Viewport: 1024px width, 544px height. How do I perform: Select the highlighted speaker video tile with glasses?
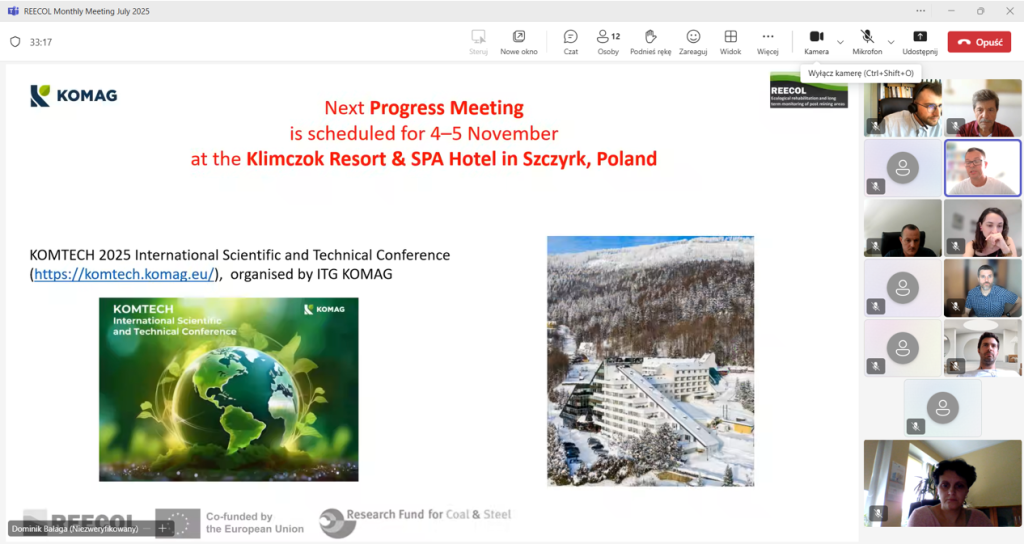point(982,168)
